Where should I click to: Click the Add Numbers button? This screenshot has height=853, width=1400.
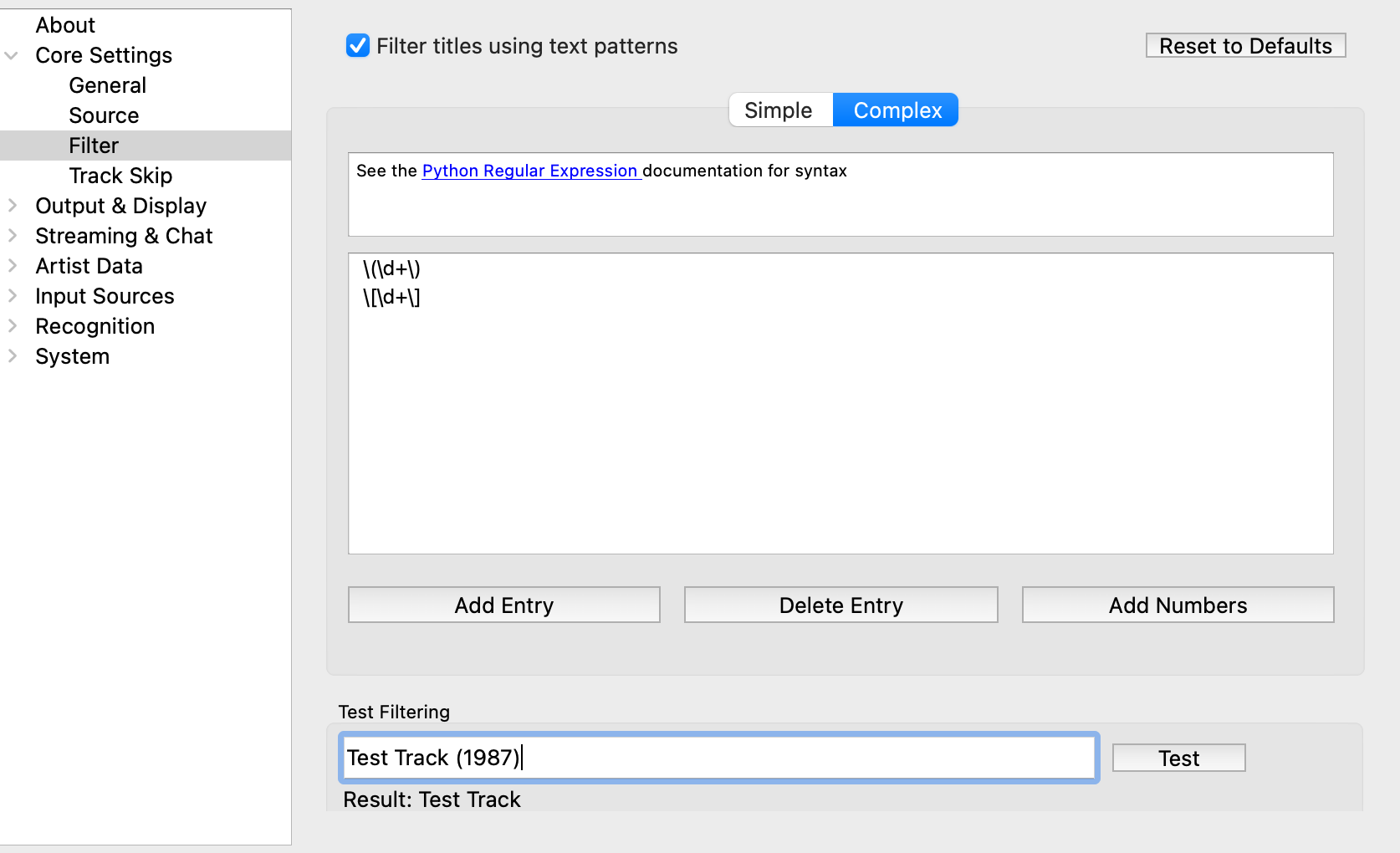point(1177,605)
